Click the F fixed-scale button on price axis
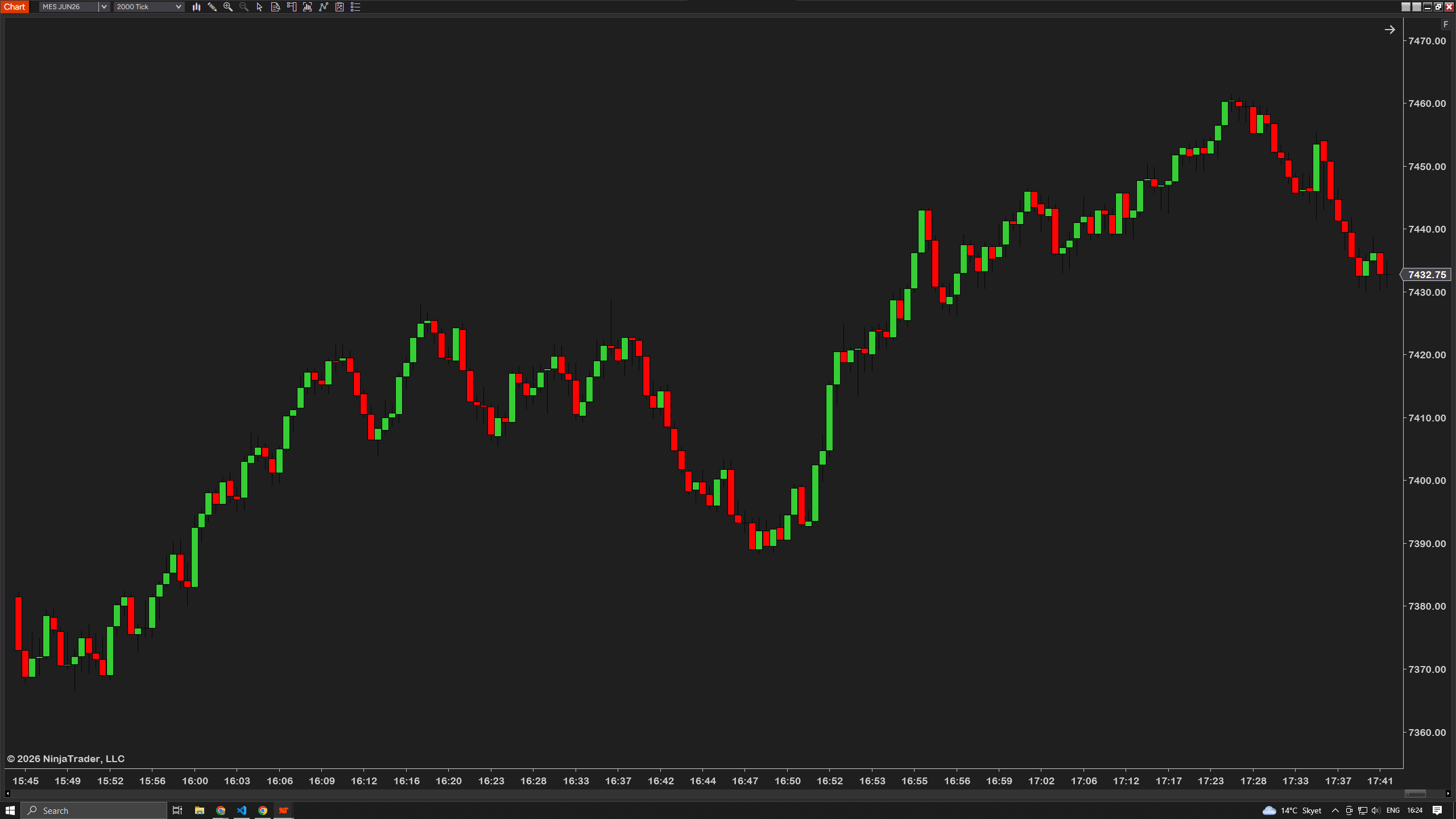This screenshot has height=819, width=1456. [x=1445, y=24]
